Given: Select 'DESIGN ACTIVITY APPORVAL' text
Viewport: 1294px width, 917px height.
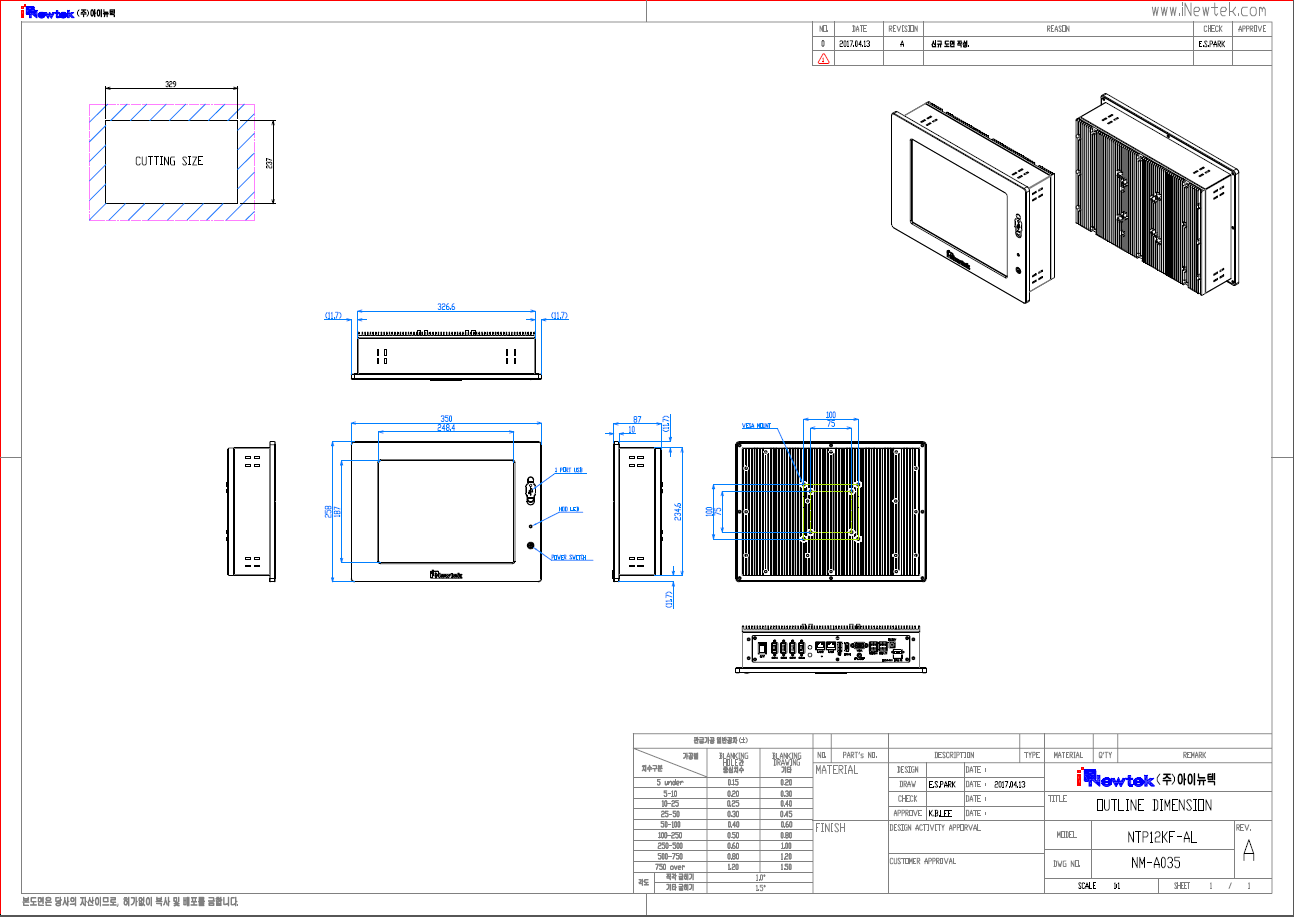Looking at the screenshot, I should point(935,828).
